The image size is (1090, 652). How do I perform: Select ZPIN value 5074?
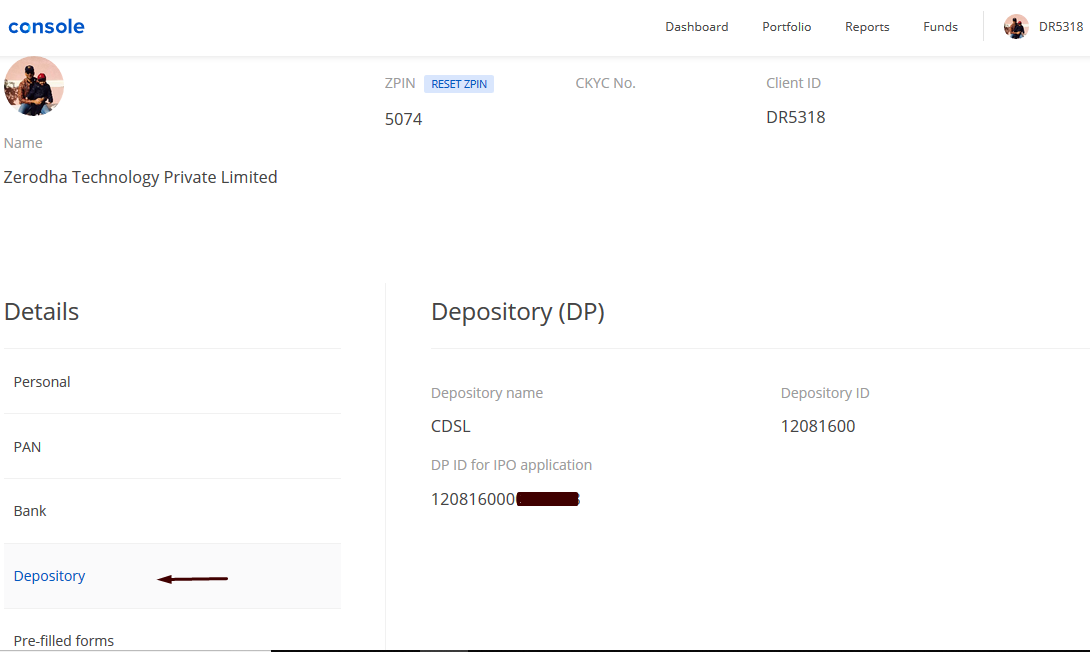tap(403, 119)
